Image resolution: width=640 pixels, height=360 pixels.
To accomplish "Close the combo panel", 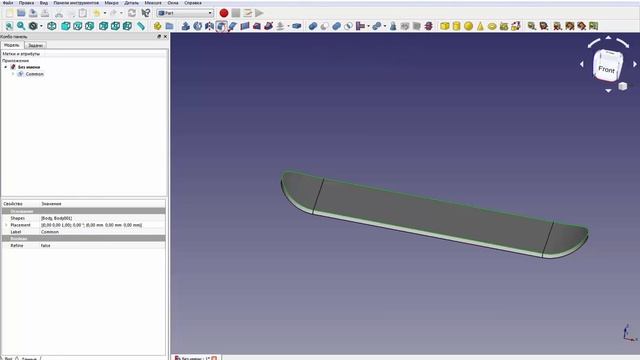I will (165, 37).
